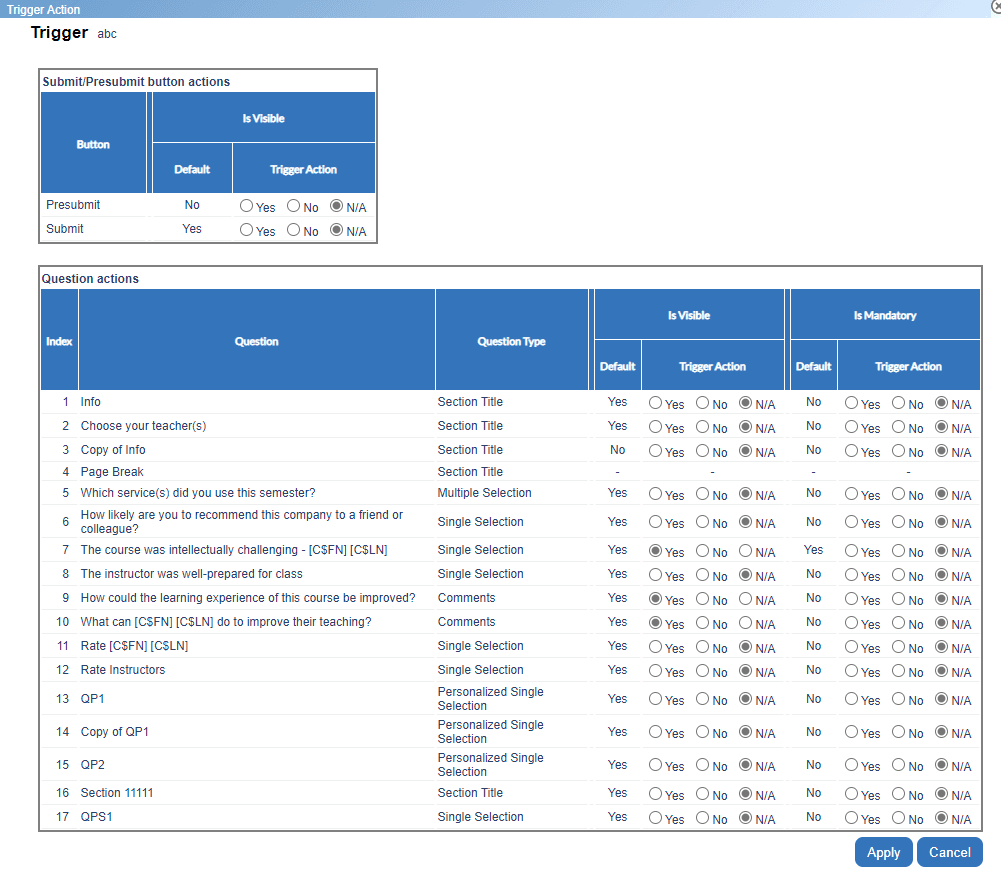Set question 10 Is Visible to No
Viewport: 1001px width, 873px height.
point(703,623)
